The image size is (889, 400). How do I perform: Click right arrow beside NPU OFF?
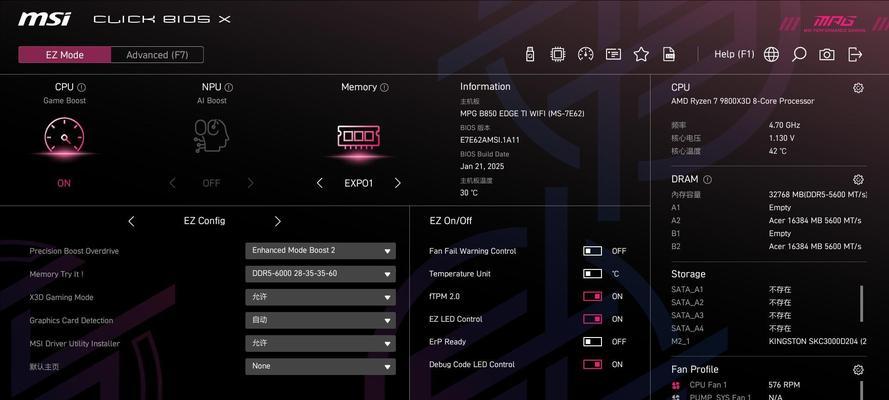[250, 183]
